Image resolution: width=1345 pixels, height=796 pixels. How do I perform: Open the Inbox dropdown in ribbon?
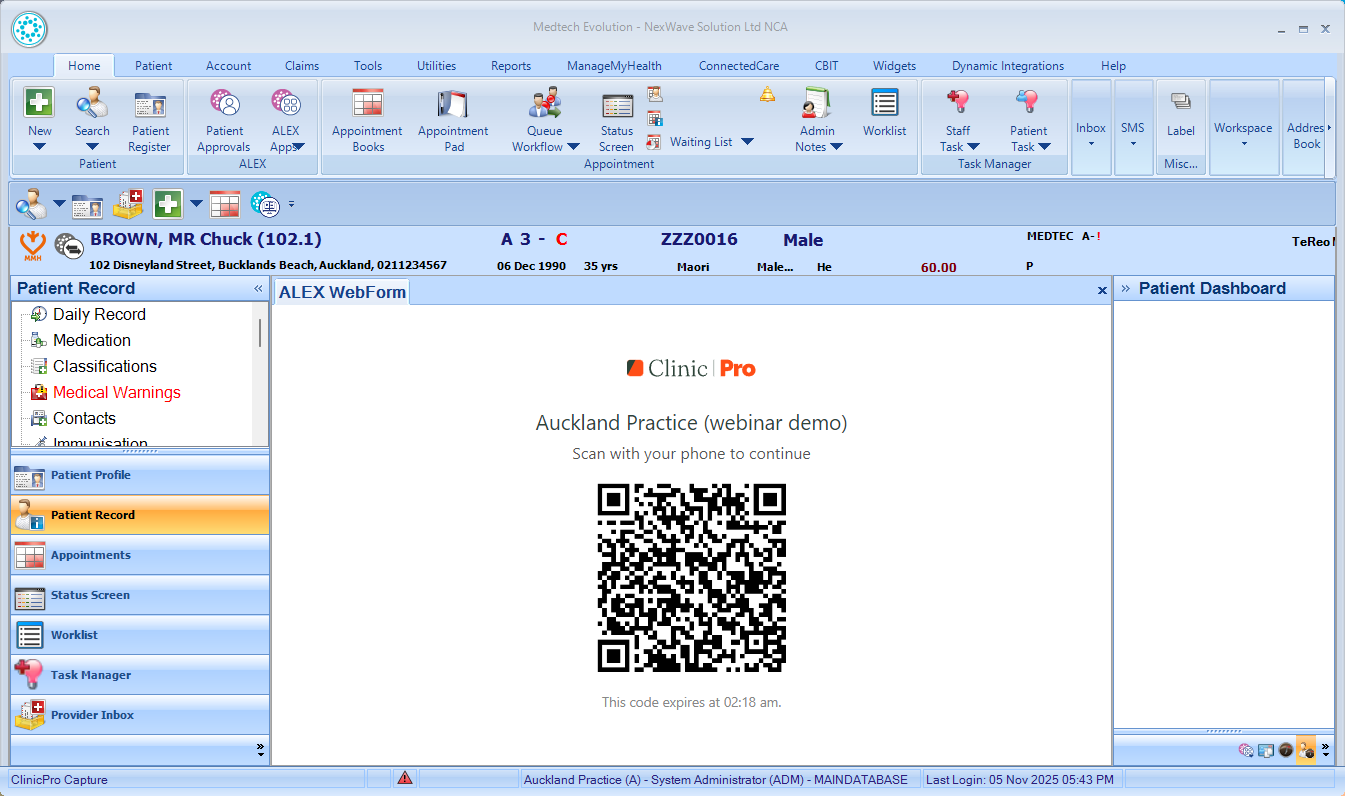click(1091, 143)
